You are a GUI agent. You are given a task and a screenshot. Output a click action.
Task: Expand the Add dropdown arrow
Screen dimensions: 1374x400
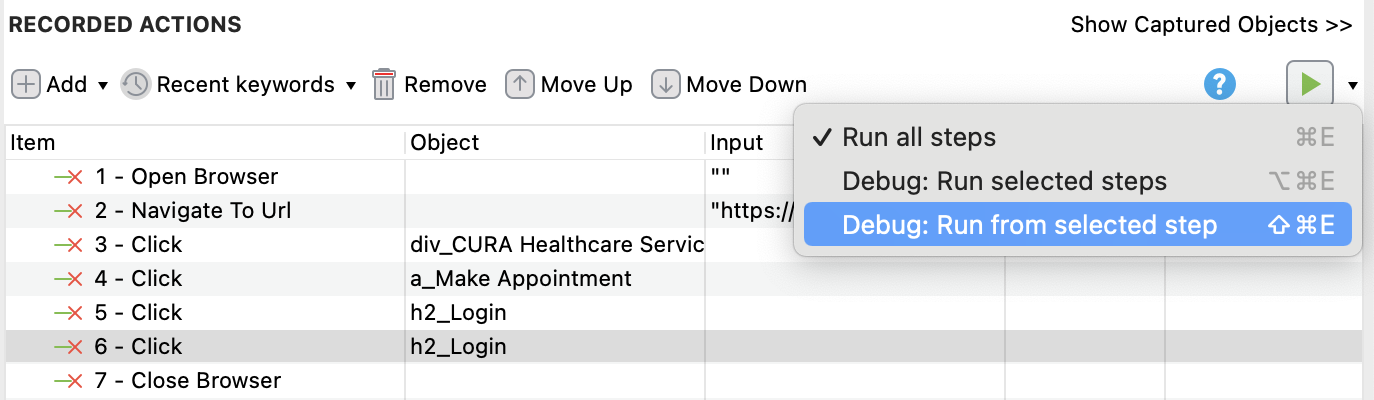(103, 86)
